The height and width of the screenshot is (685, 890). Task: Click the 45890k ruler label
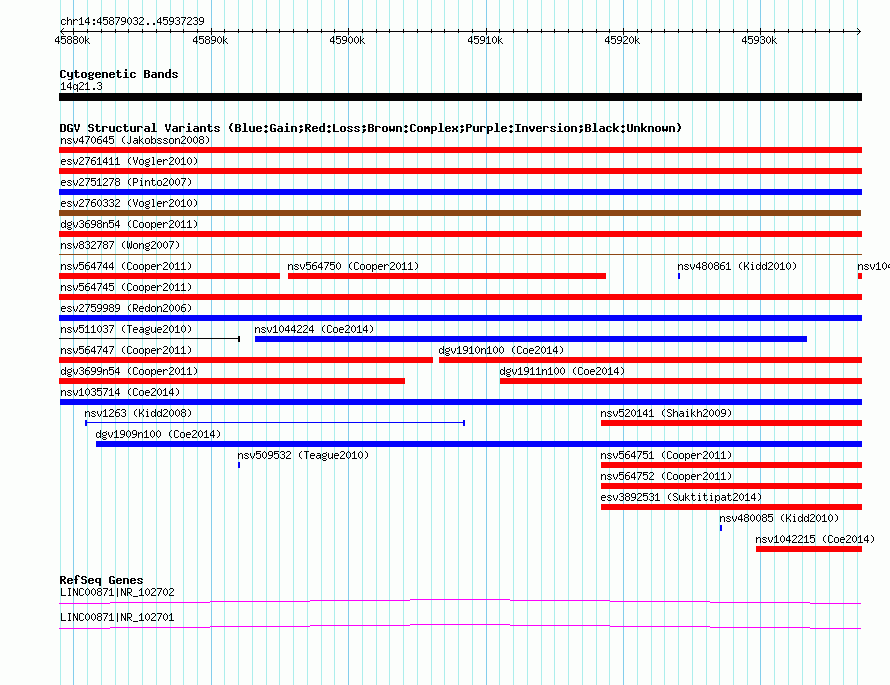[210, 40]
